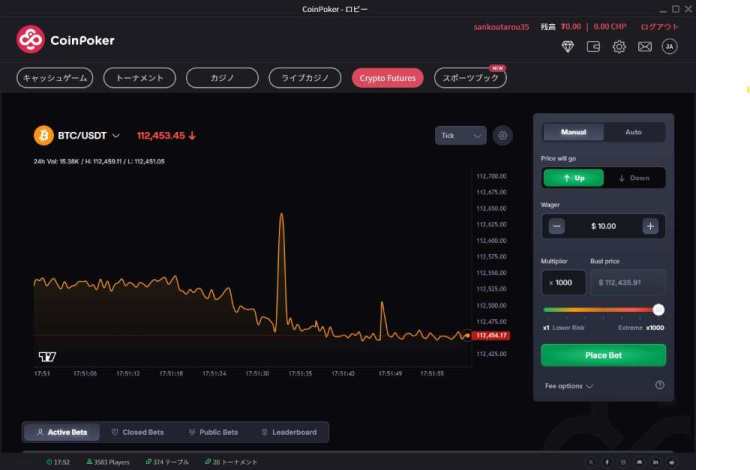Open chart settings gear beside Tick

[503, 135]
